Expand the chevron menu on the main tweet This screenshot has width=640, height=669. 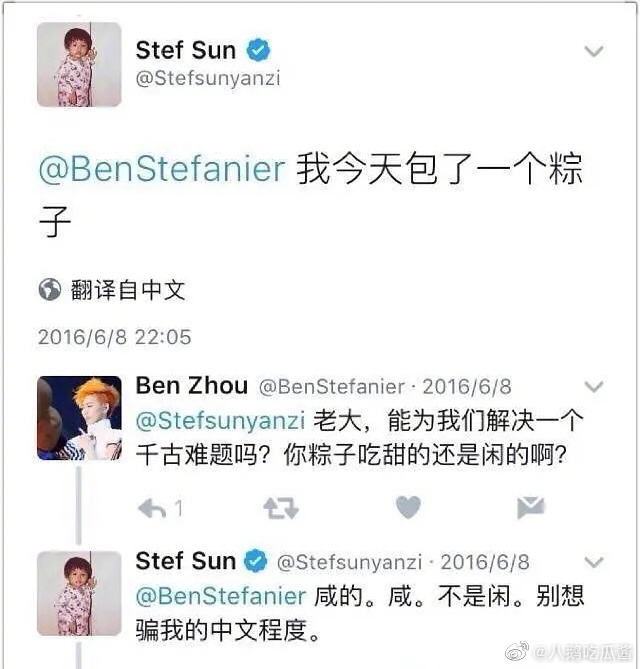594,51
